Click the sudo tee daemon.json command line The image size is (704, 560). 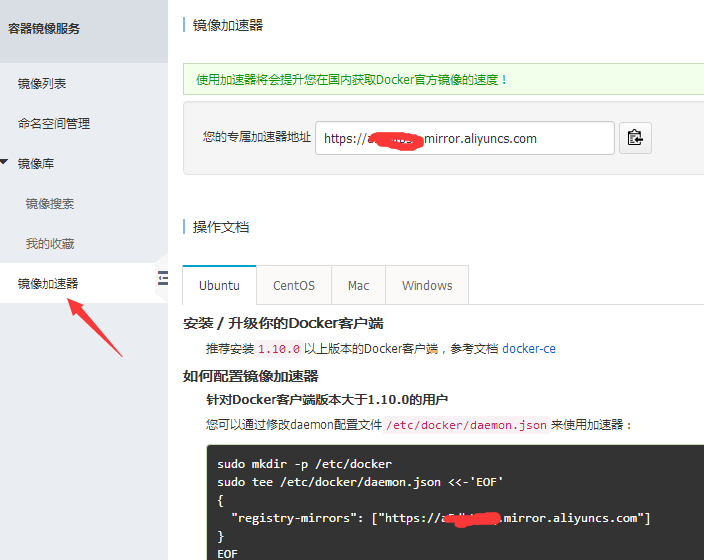[360, 482]
